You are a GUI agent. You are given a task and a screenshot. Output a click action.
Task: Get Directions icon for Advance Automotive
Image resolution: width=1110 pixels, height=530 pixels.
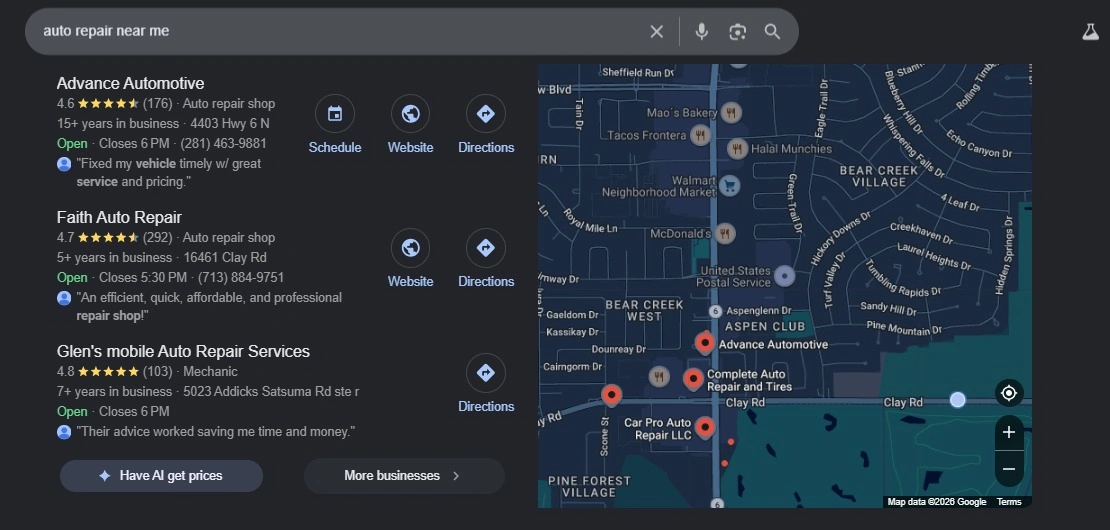[x=486, y=114]
